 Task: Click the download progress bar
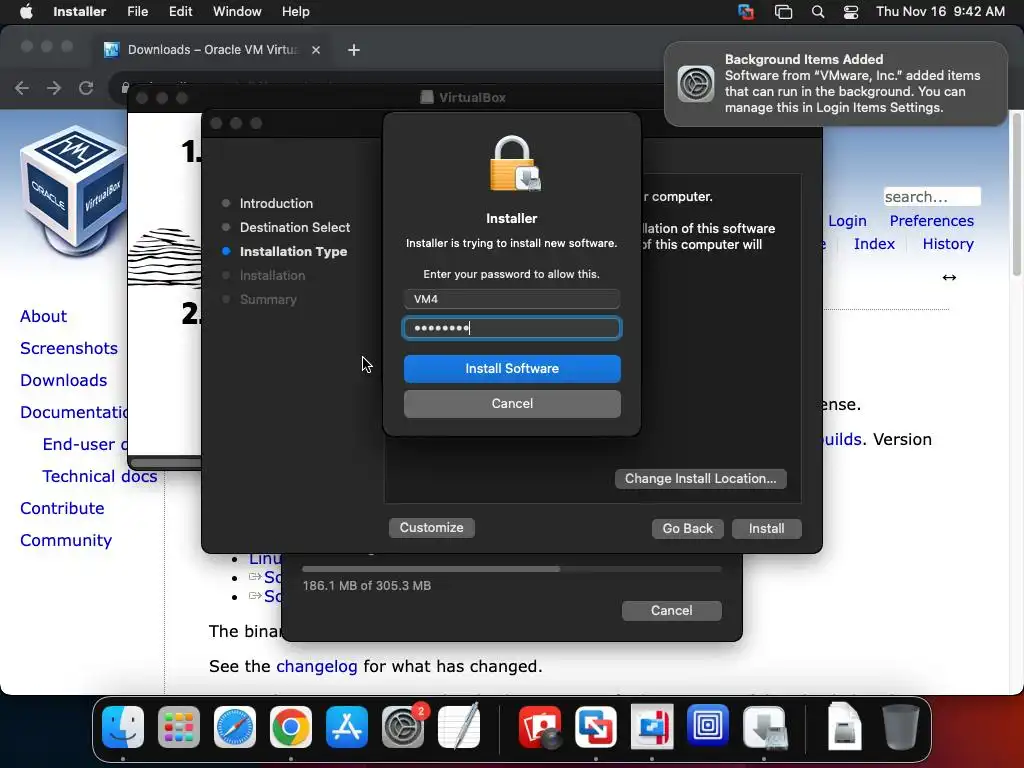coord(512,569)
